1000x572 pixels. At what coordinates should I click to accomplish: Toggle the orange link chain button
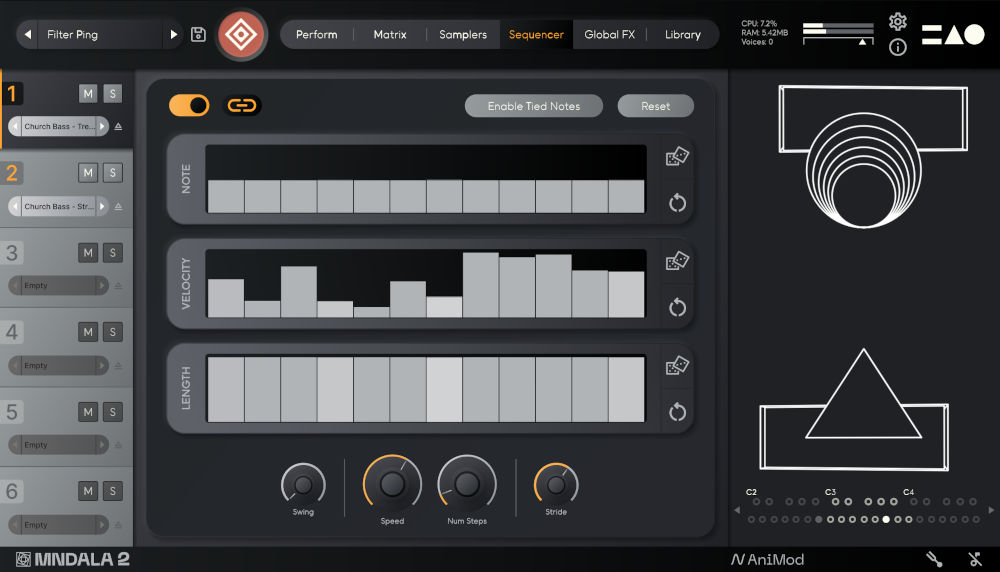241,105
